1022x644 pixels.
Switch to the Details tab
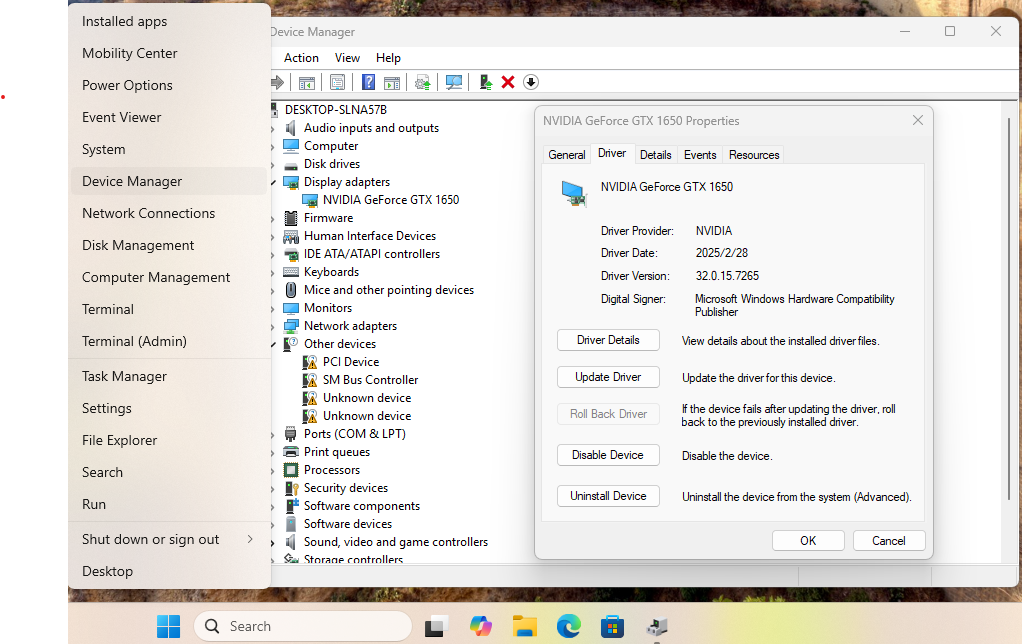tap(656, 155)
